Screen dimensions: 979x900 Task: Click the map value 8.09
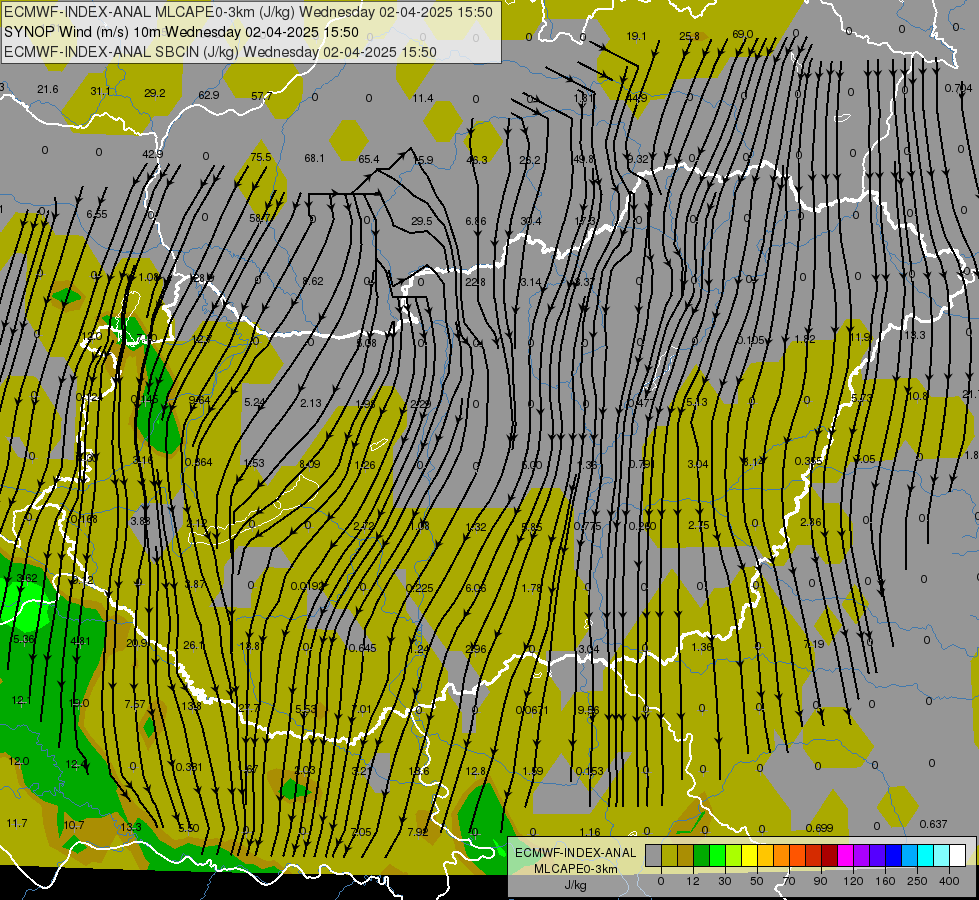[x=310, y=463]
